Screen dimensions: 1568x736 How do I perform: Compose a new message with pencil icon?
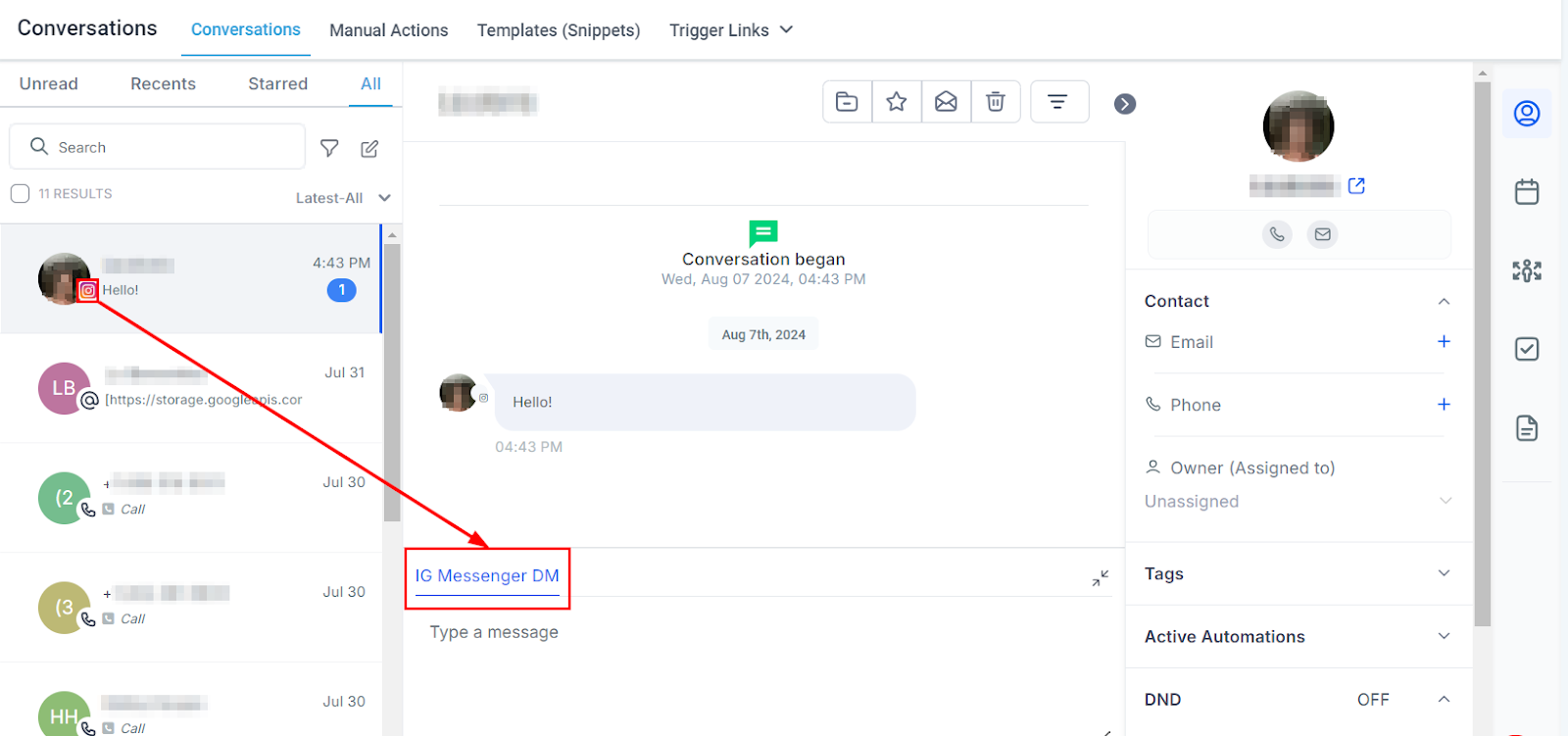pyautogui.click(x=369, y=148)
